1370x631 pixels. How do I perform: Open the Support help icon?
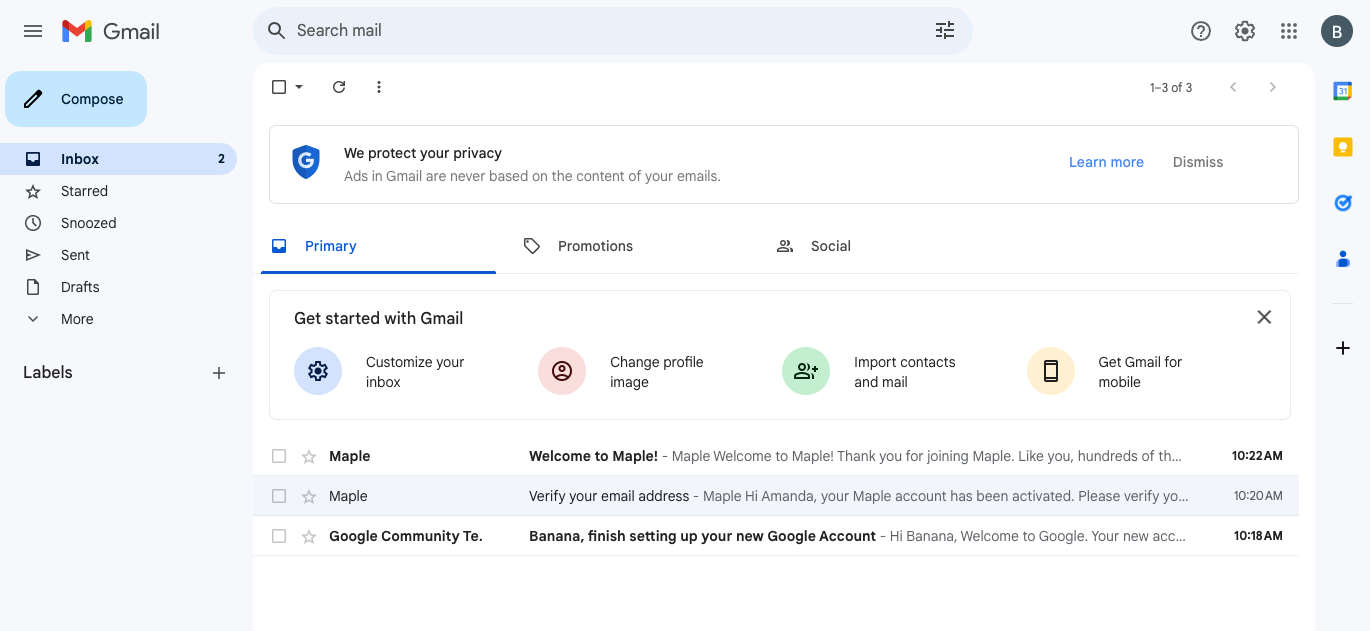[1201, 31]
